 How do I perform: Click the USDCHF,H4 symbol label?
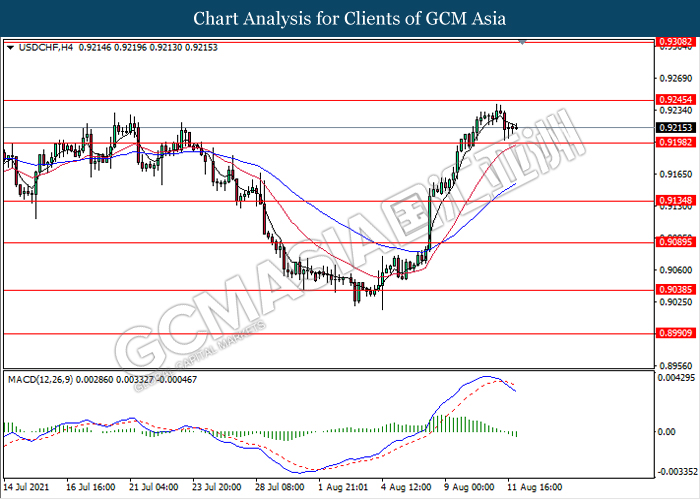coord(46,47)
